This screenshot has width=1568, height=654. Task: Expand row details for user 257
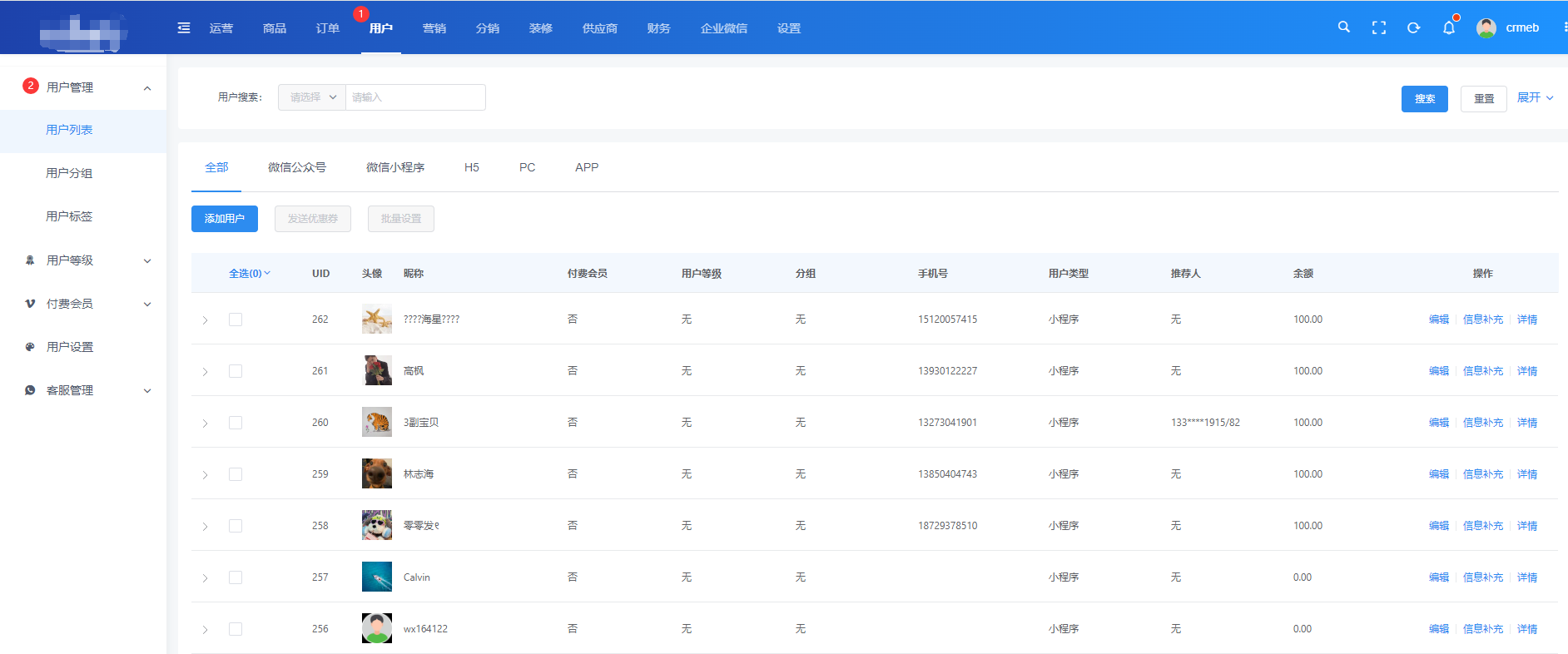[205, 577]
